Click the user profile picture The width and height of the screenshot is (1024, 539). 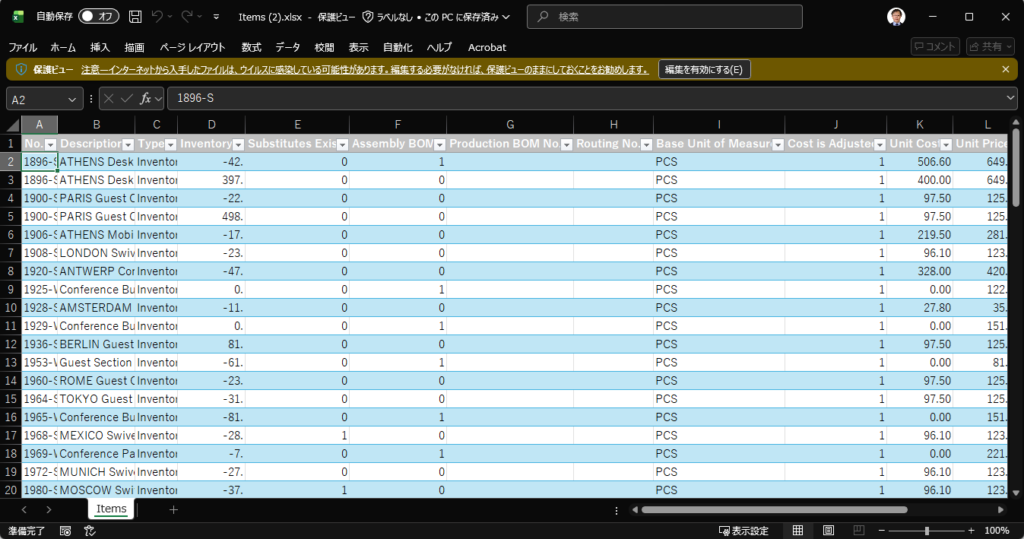tap(896, 17)
